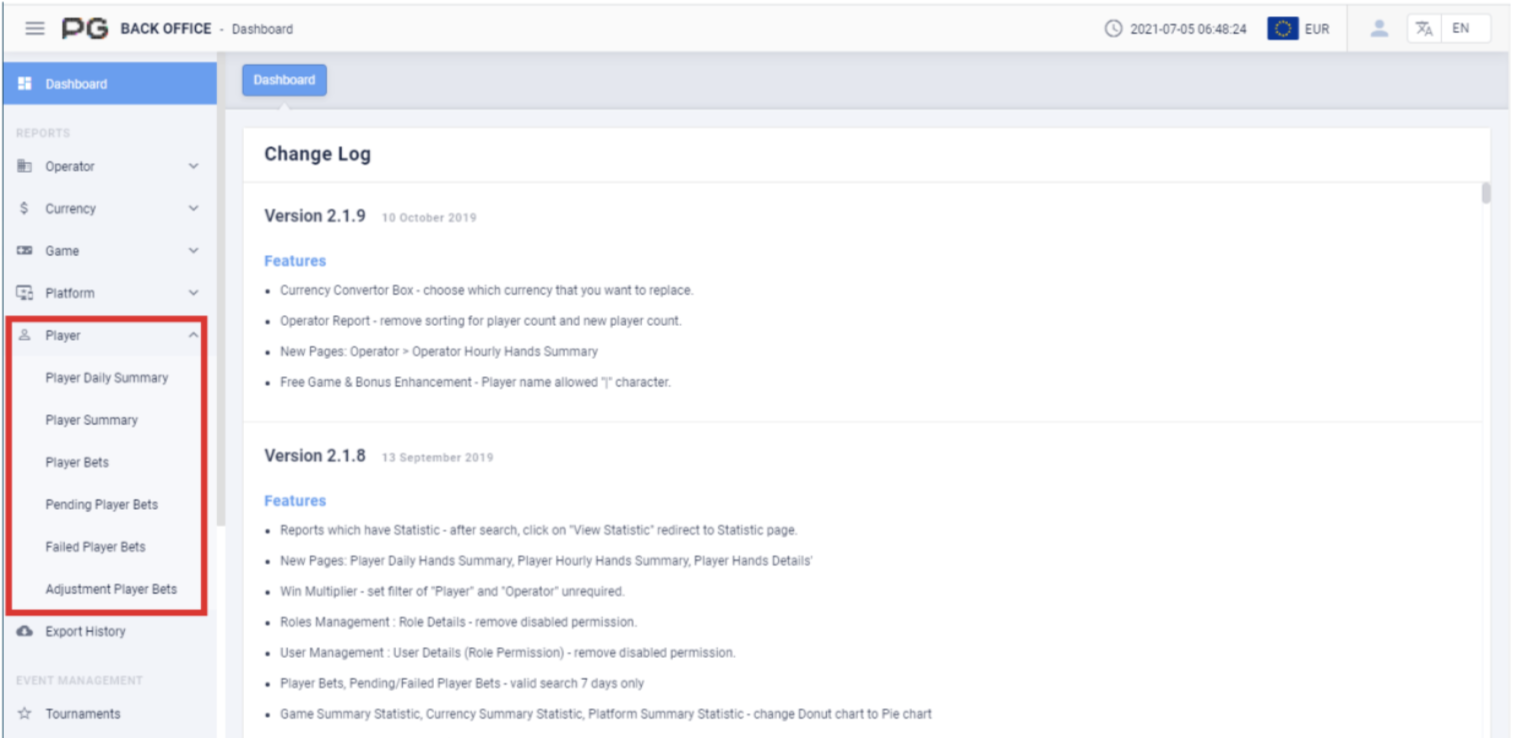1516x738 pixels.
Task: Click the Tournaments star icon
Action: 25,714
